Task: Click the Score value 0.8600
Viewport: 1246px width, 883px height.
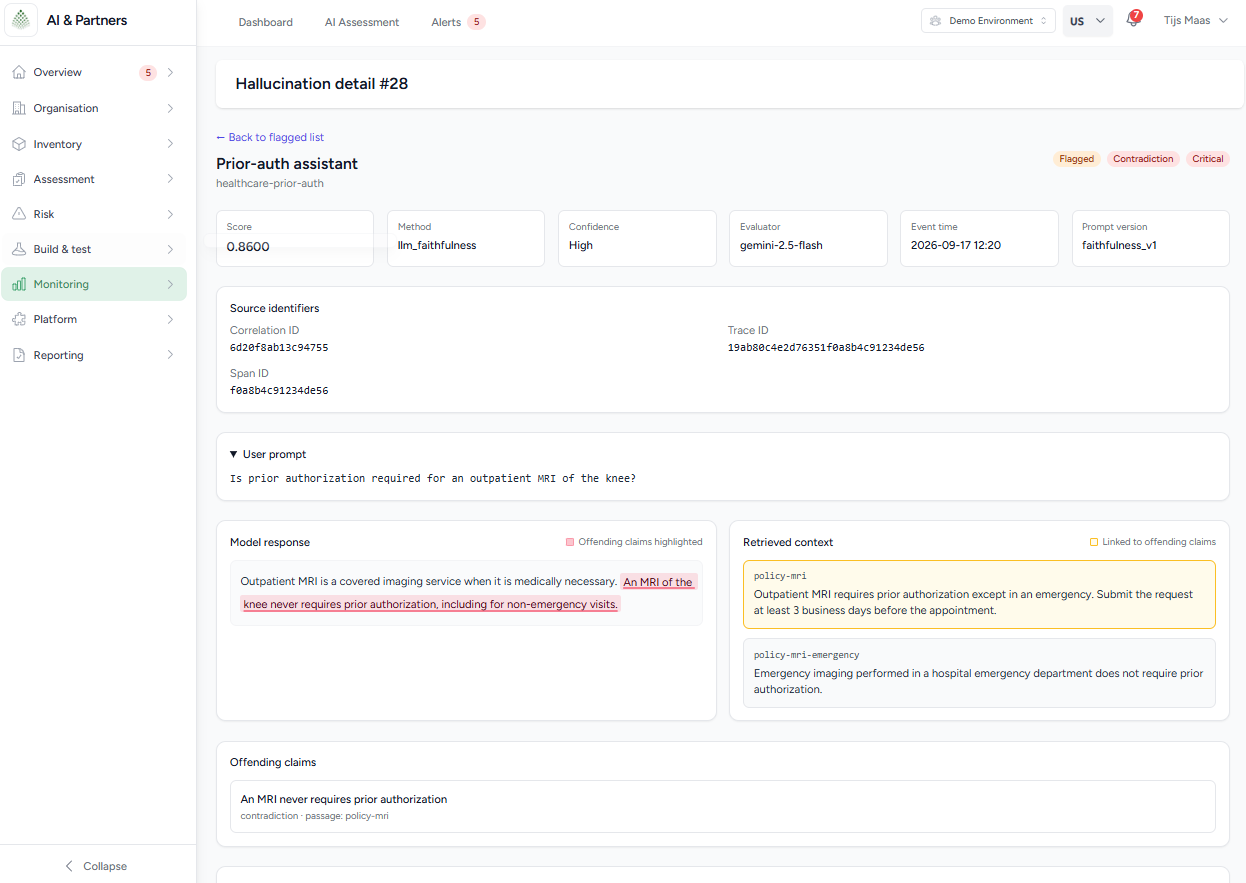Action: [x=248, y=246]
